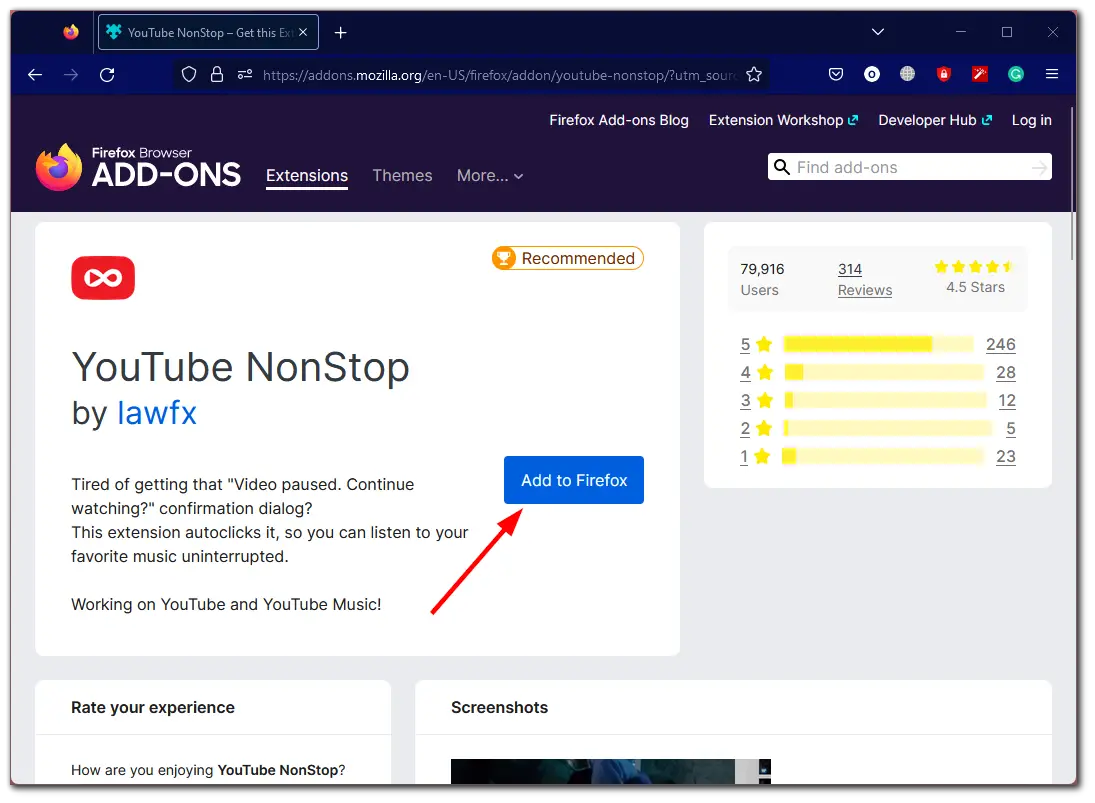Click the Add to Firefox button
The width and height of the screenshot is (1095, 803).
574,480
